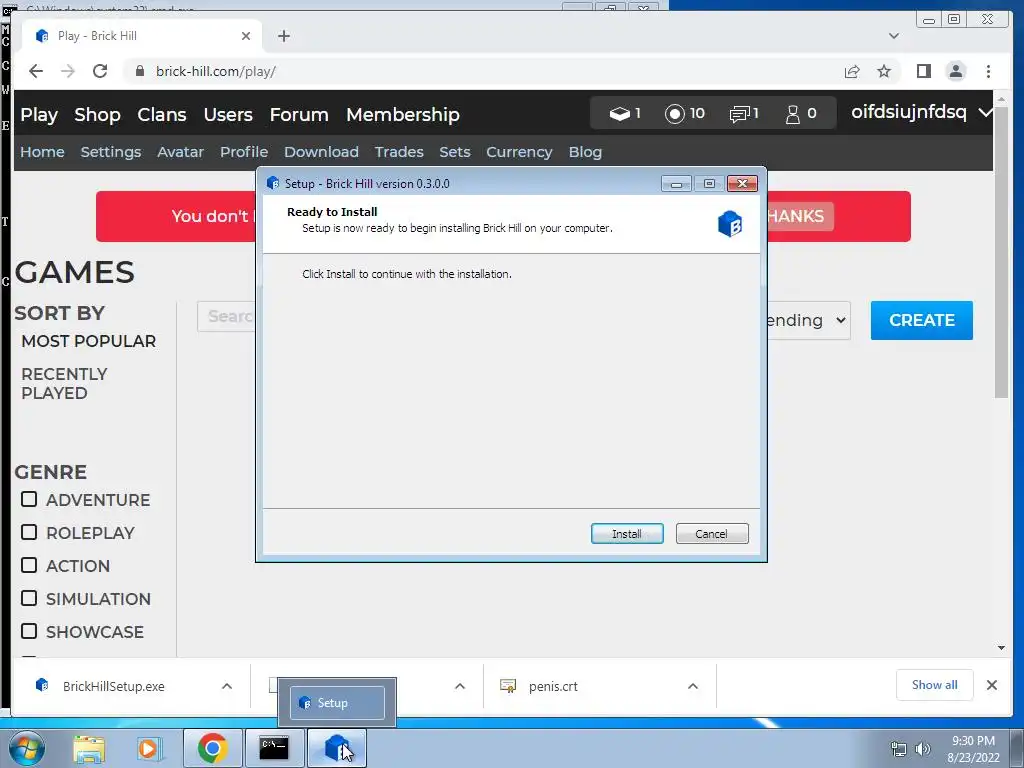Open the Membership nav item
Image resolution: width=1024 pixels, height=768 pixels.
[403, 114]
